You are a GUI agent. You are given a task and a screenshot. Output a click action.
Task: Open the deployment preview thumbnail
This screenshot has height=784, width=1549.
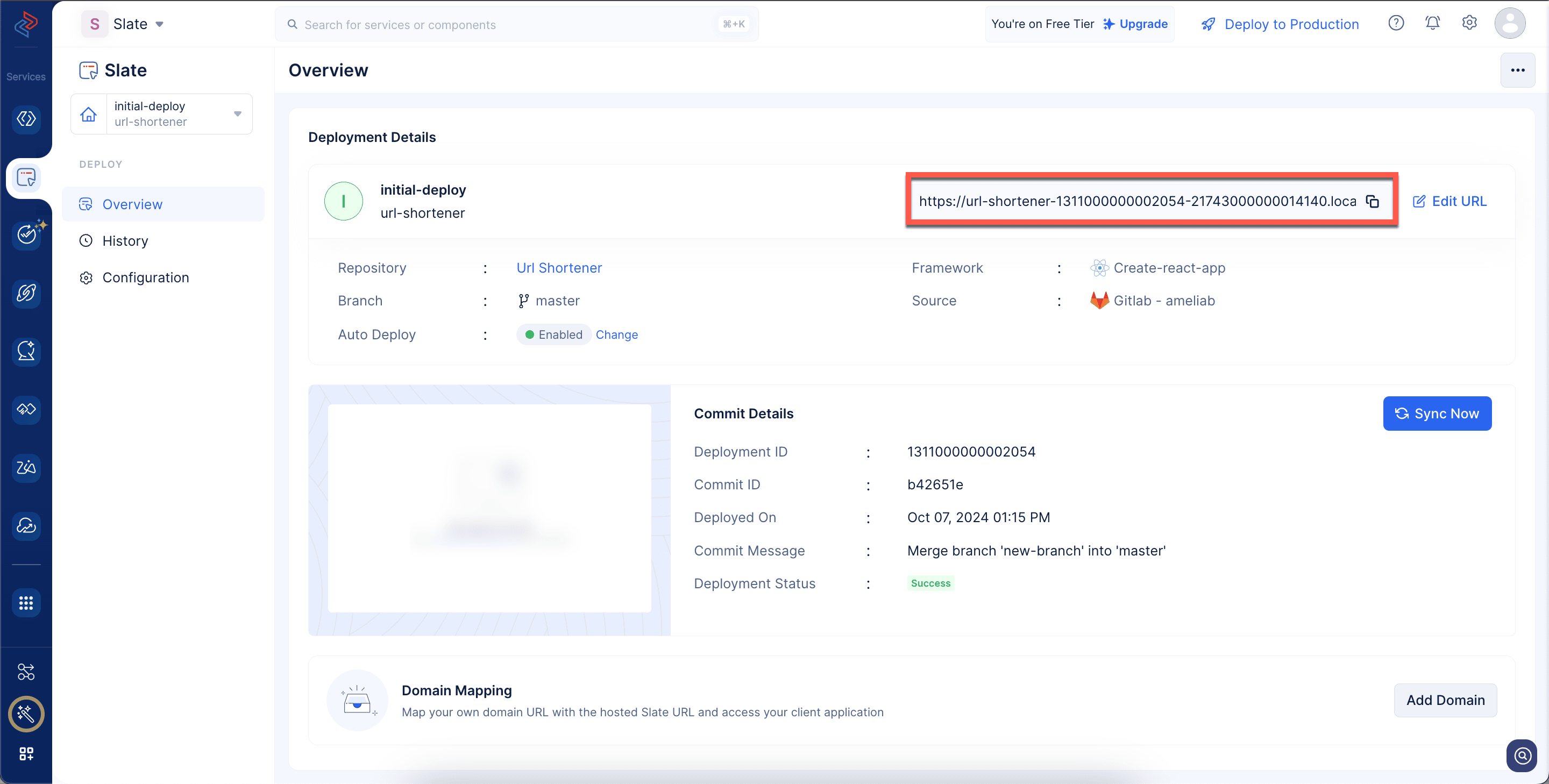pyautogui.click(x=489, y=509)
